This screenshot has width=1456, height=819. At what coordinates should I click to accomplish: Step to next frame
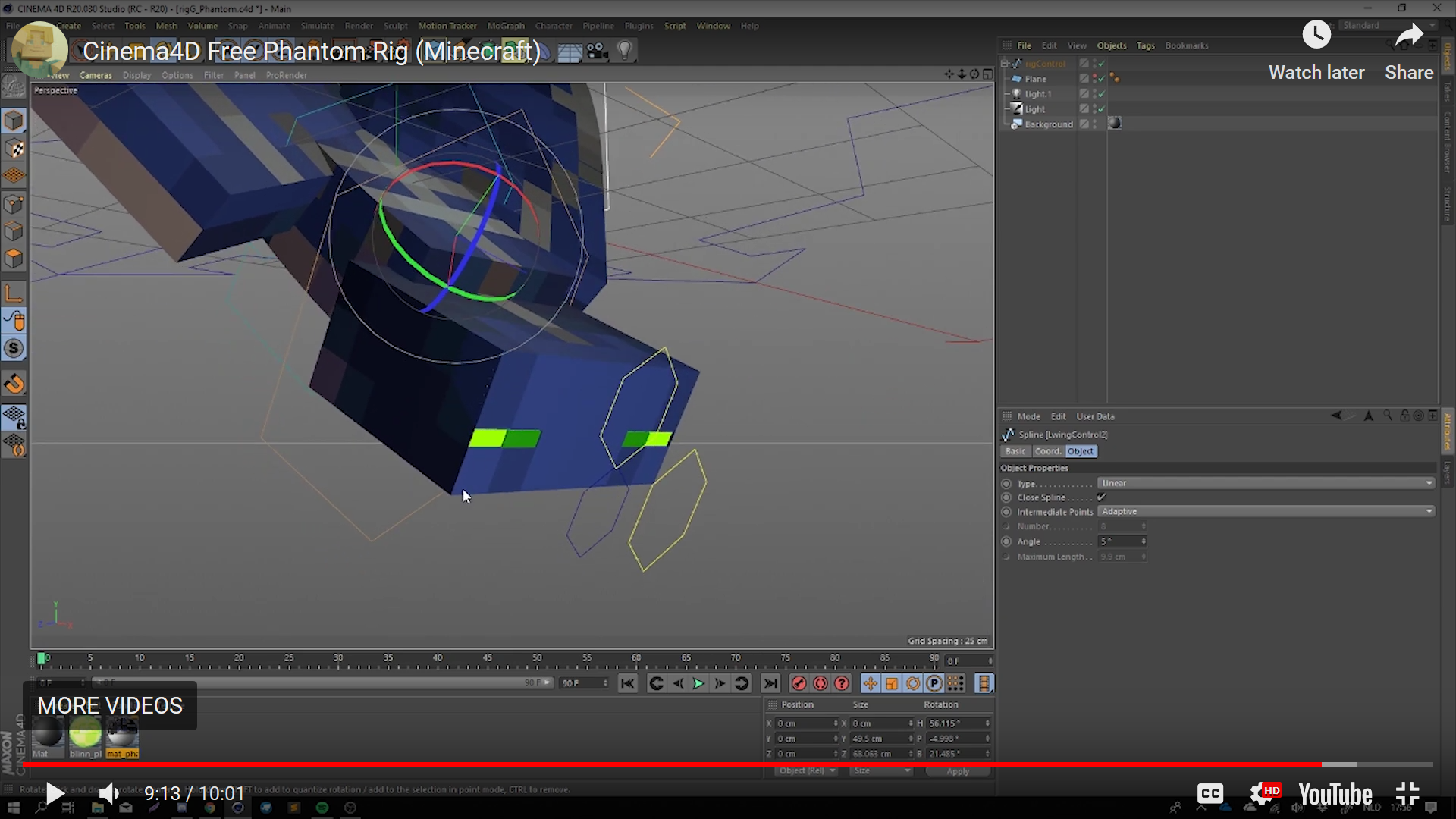720,683
